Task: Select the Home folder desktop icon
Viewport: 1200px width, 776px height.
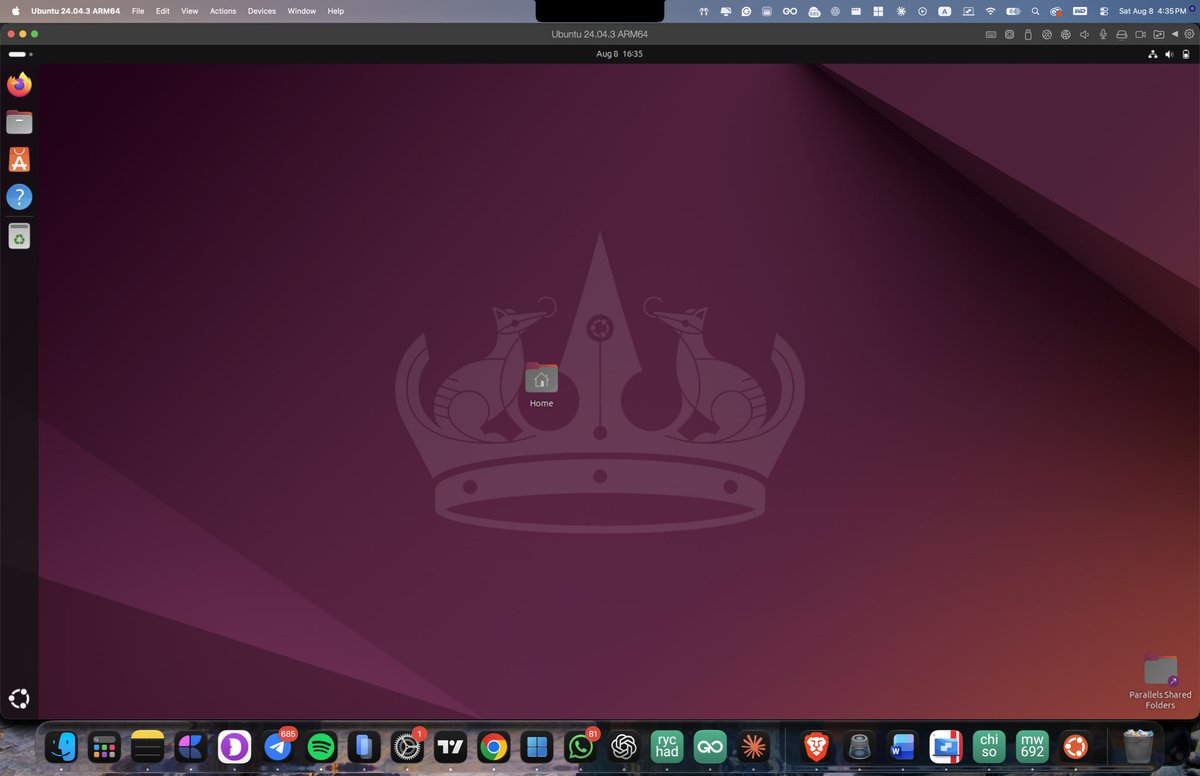Action: click(541, 386)
